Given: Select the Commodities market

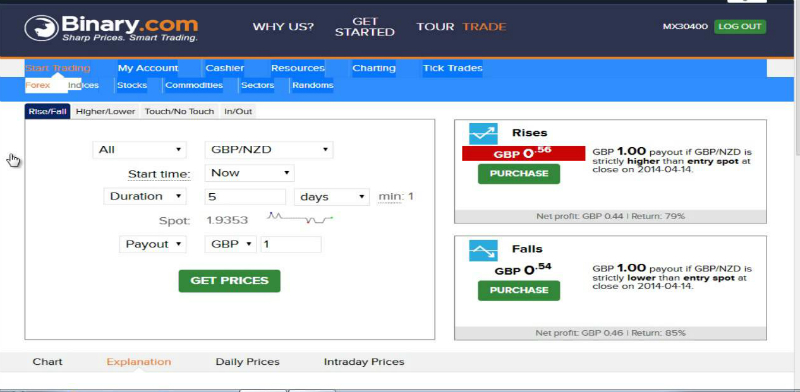Looking at the screenshot, I should point(194,85).
